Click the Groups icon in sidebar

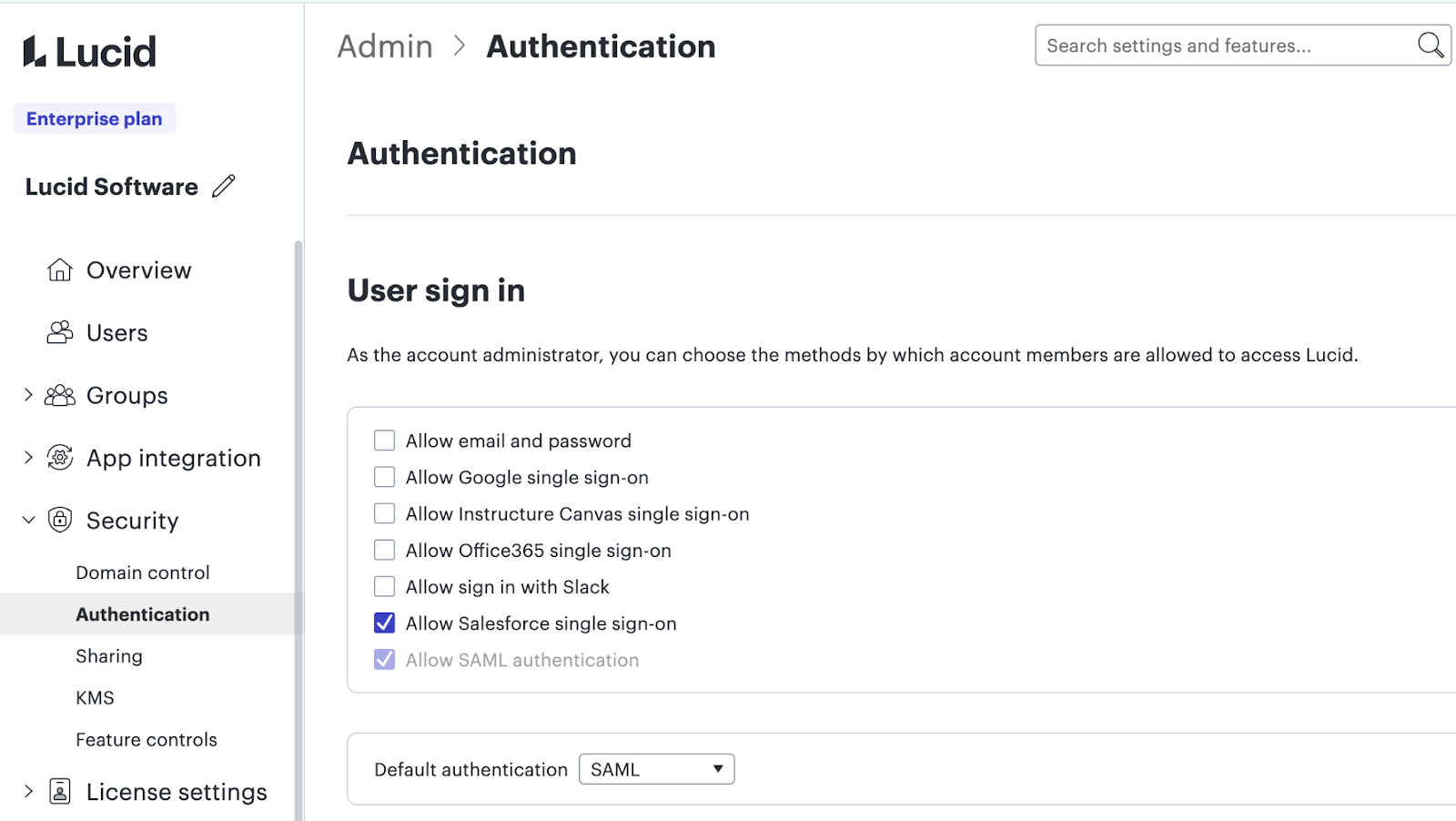(60, 395)
